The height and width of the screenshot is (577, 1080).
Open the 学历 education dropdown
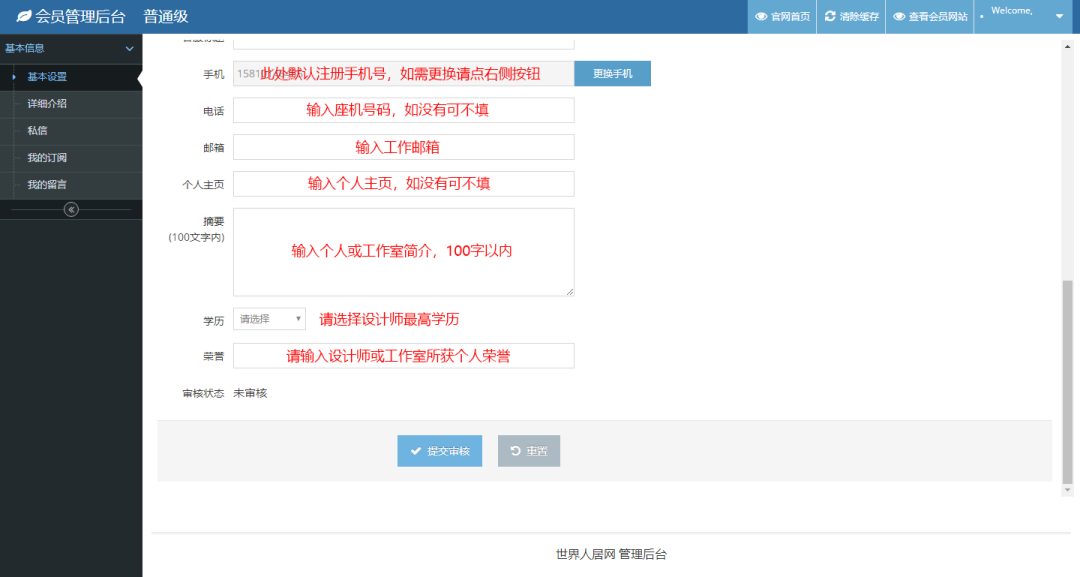coord(268,317)
